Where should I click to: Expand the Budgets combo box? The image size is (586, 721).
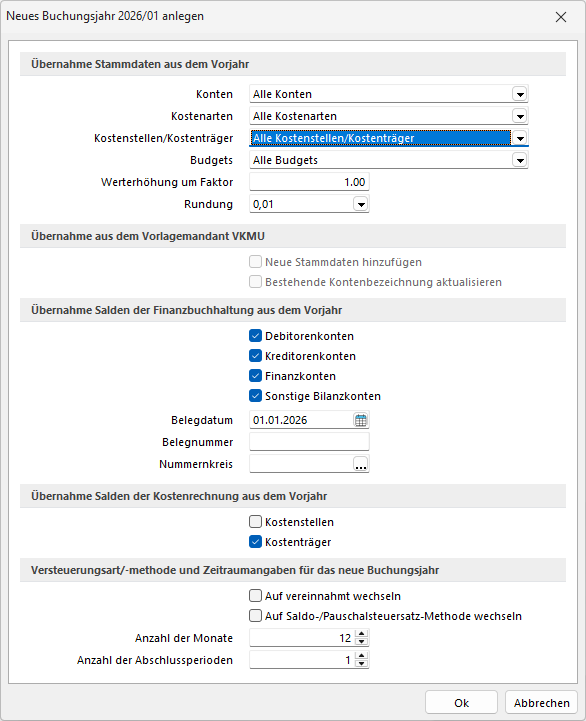click(x=520, y=160)
